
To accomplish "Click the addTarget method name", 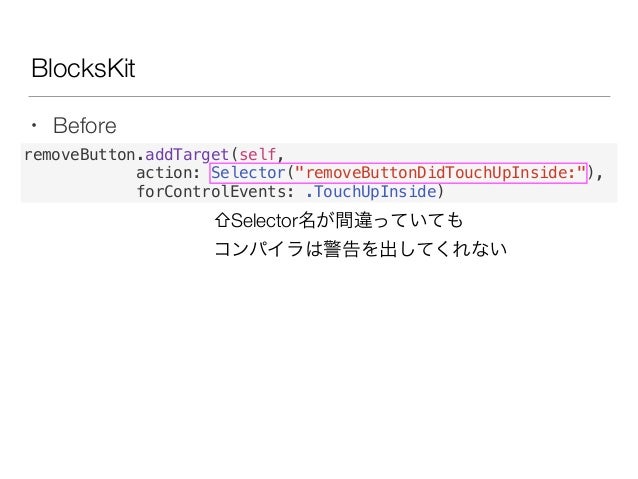I will coord(187,155).
